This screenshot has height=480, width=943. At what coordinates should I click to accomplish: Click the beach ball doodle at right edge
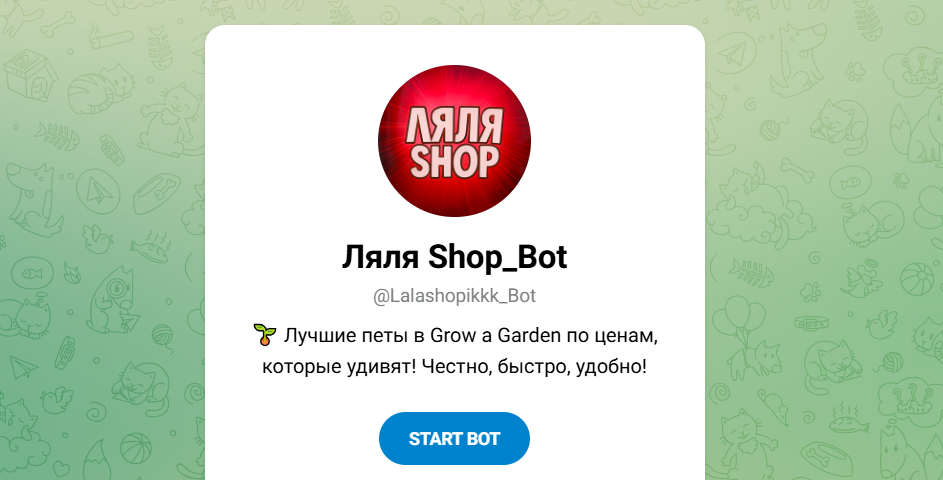point(917,279)
